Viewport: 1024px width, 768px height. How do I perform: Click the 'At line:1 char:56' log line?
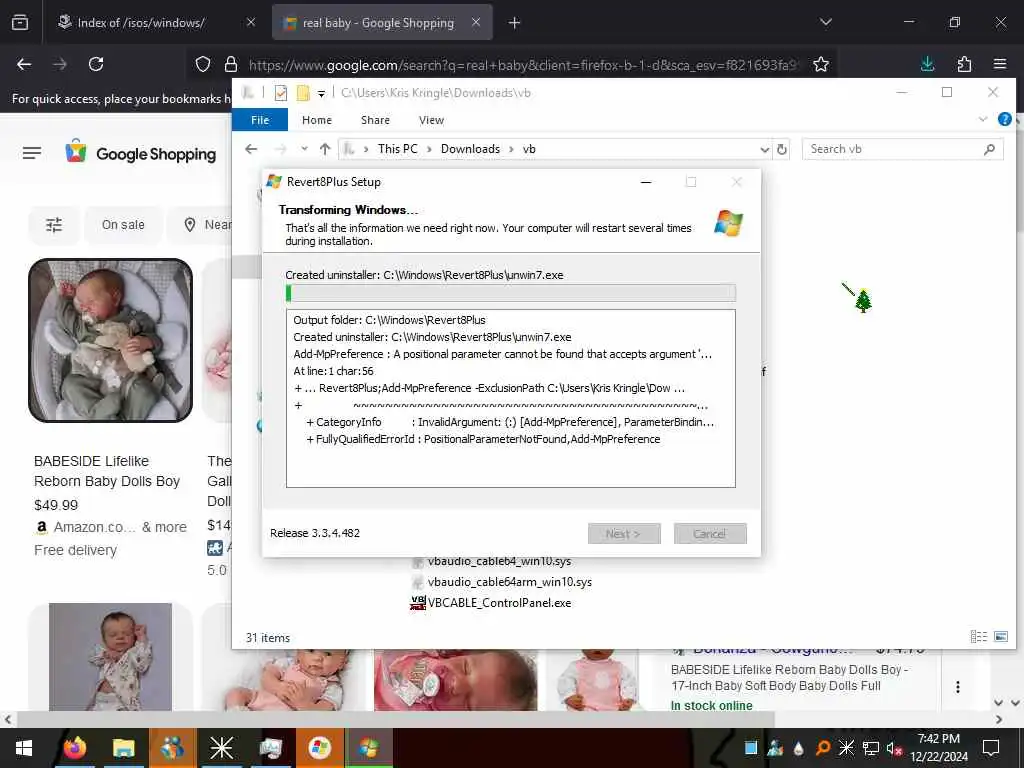click(334, 371)
